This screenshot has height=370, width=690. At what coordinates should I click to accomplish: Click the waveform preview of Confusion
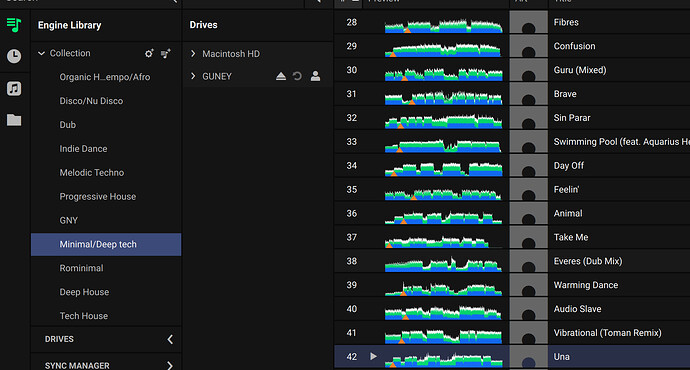click(x=444, y=49)
